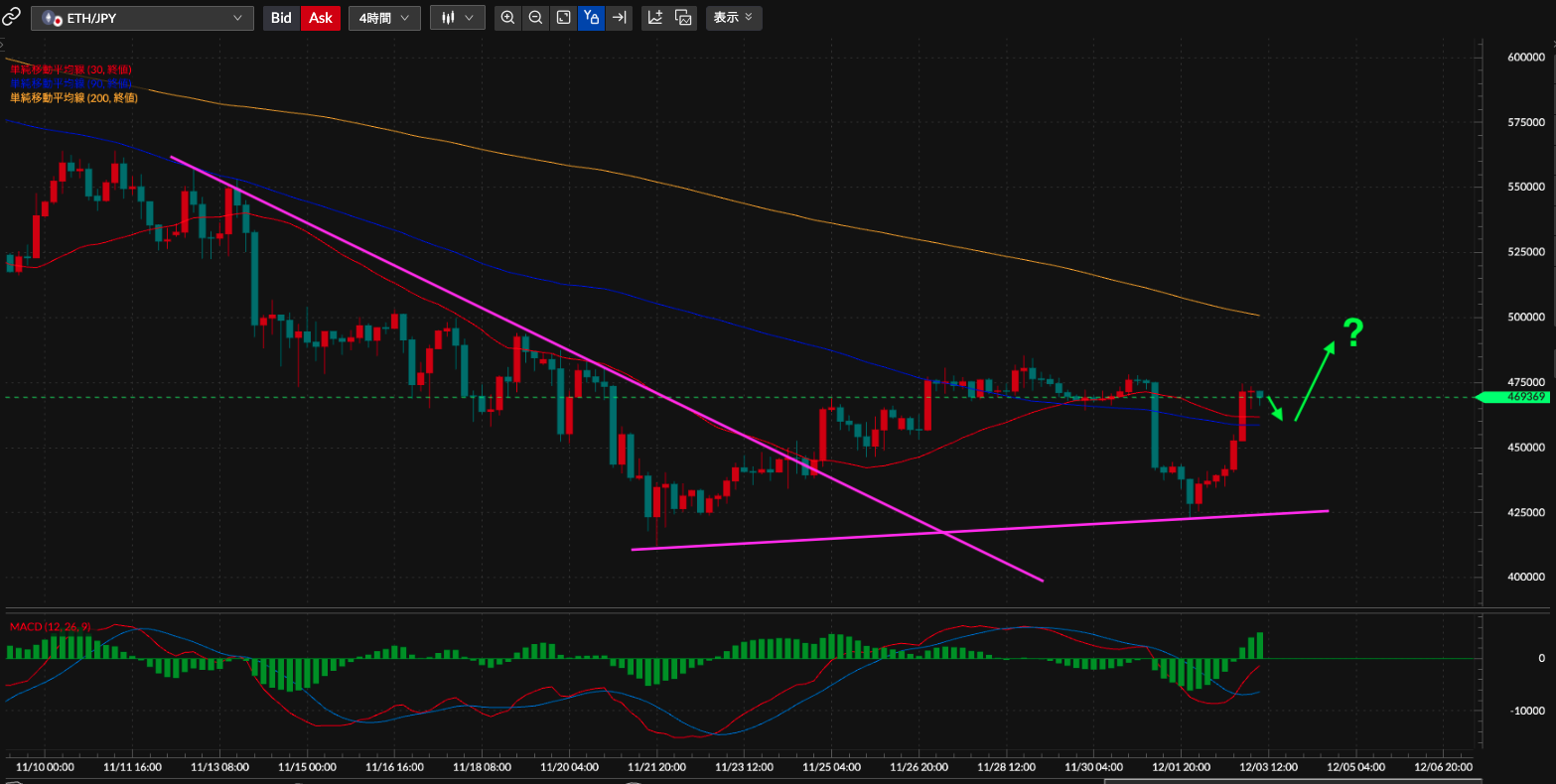Image resolution: width=1556 pixels, height=784 pixels.
Task: Click the fit-to-screen zoom icon
Action: point(563,18)
